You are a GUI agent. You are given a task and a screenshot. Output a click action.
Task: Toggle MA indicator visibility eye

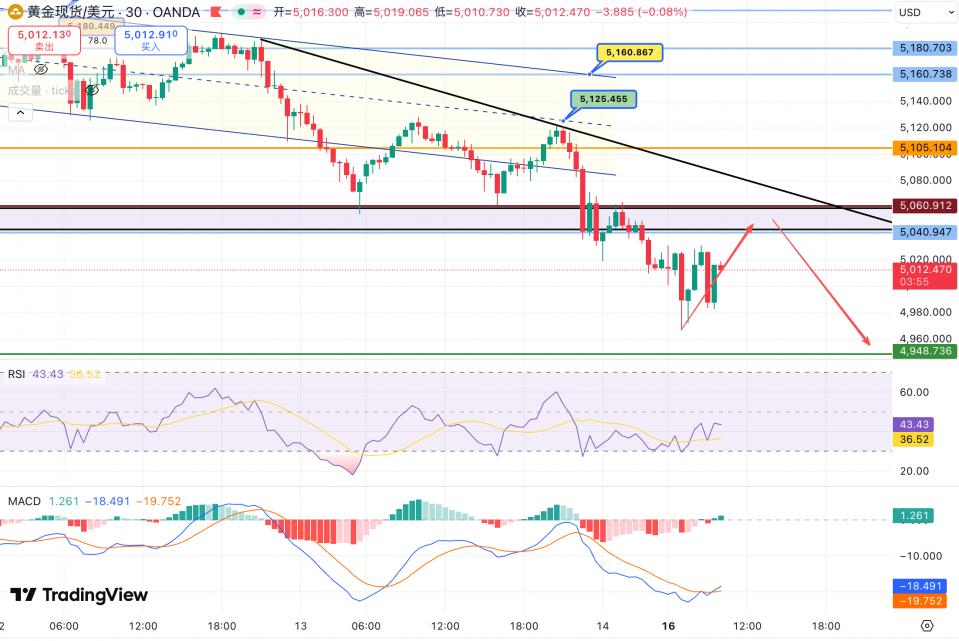click(x=41, y=70)
